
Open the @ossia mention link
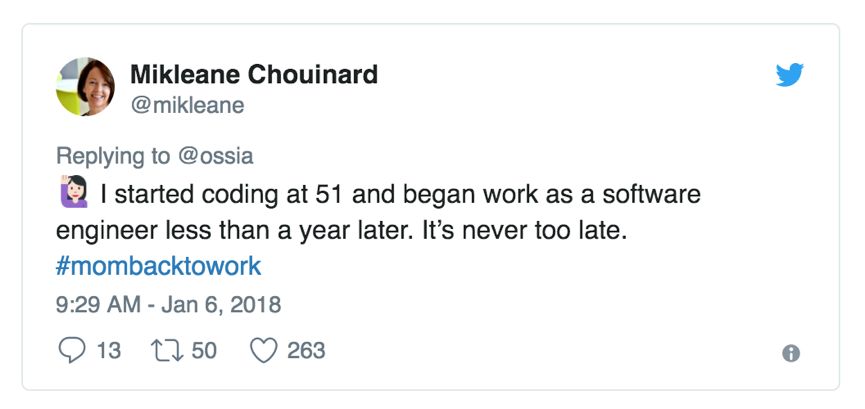pyautogui.click(x=216, y=156)
